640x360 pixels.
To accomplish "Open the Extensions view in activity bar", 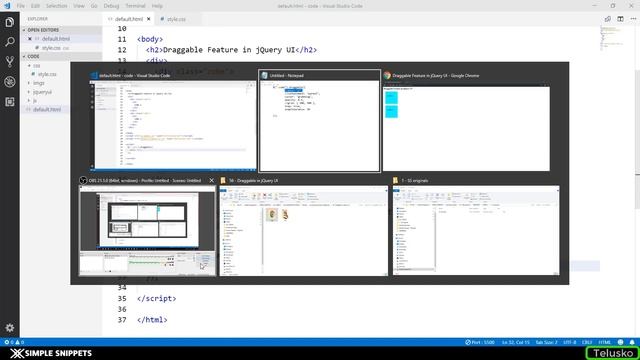I will pos(9,101).
